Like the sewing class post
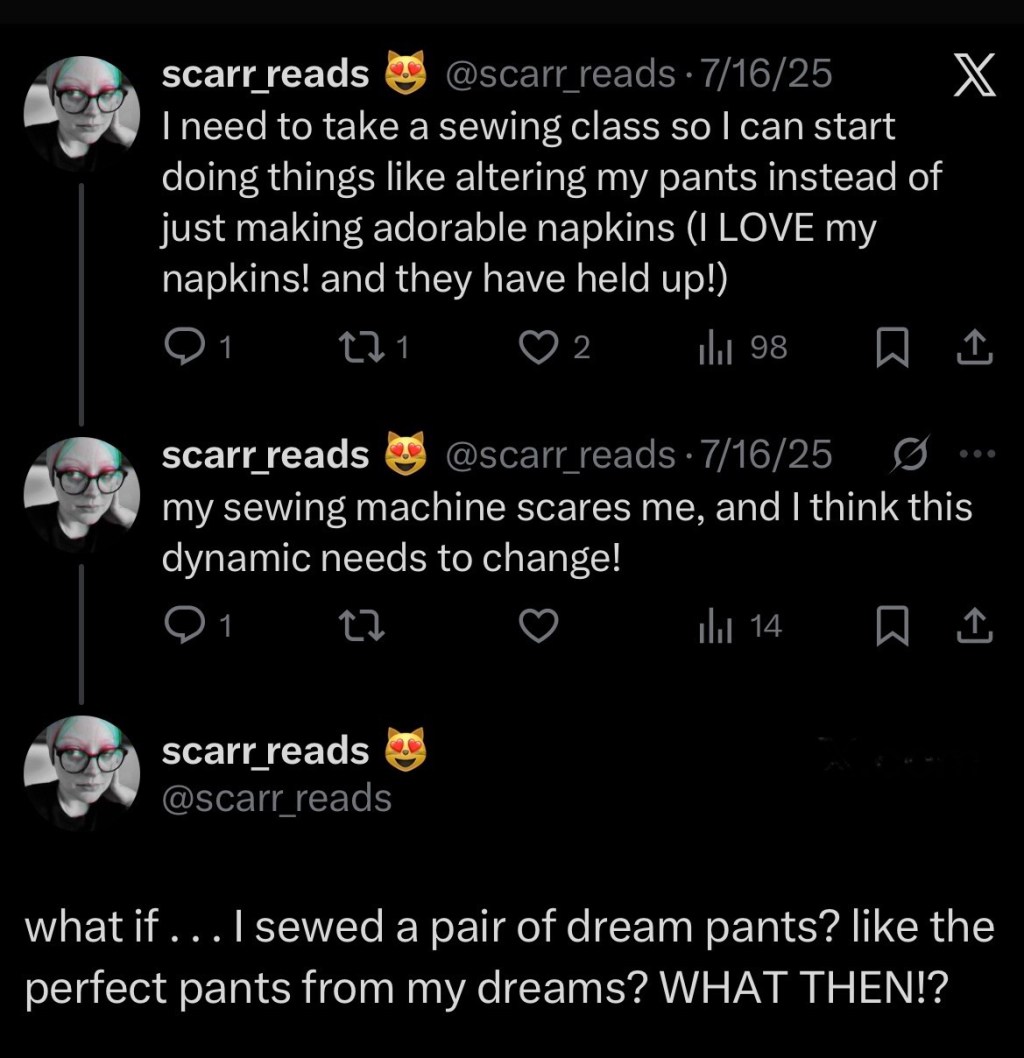This screenshot has width=1024, height=1058. click(541, 347)
